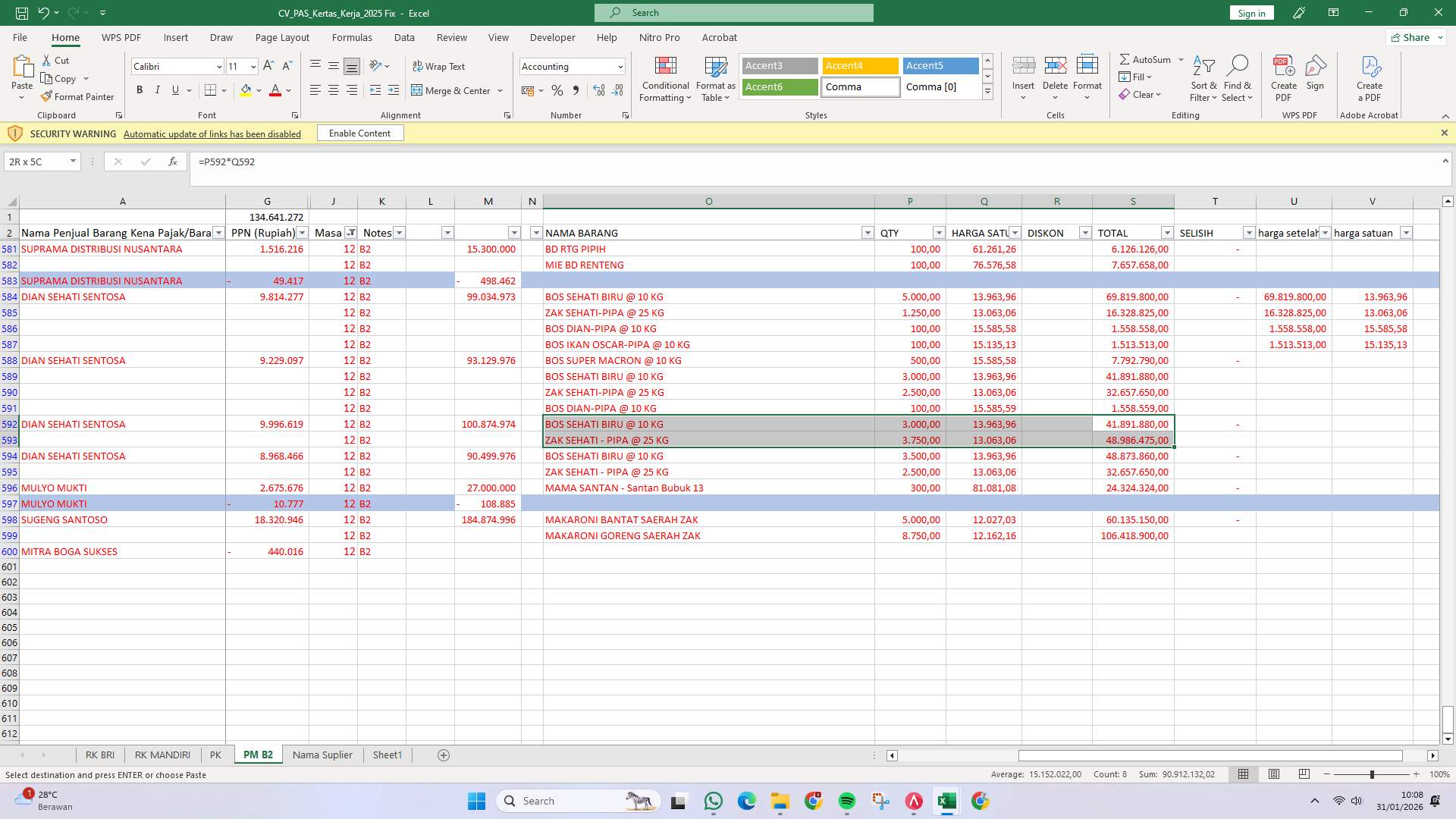
Task: Open WhatsApp from the taskbar
Action: (x=714, y=801)
